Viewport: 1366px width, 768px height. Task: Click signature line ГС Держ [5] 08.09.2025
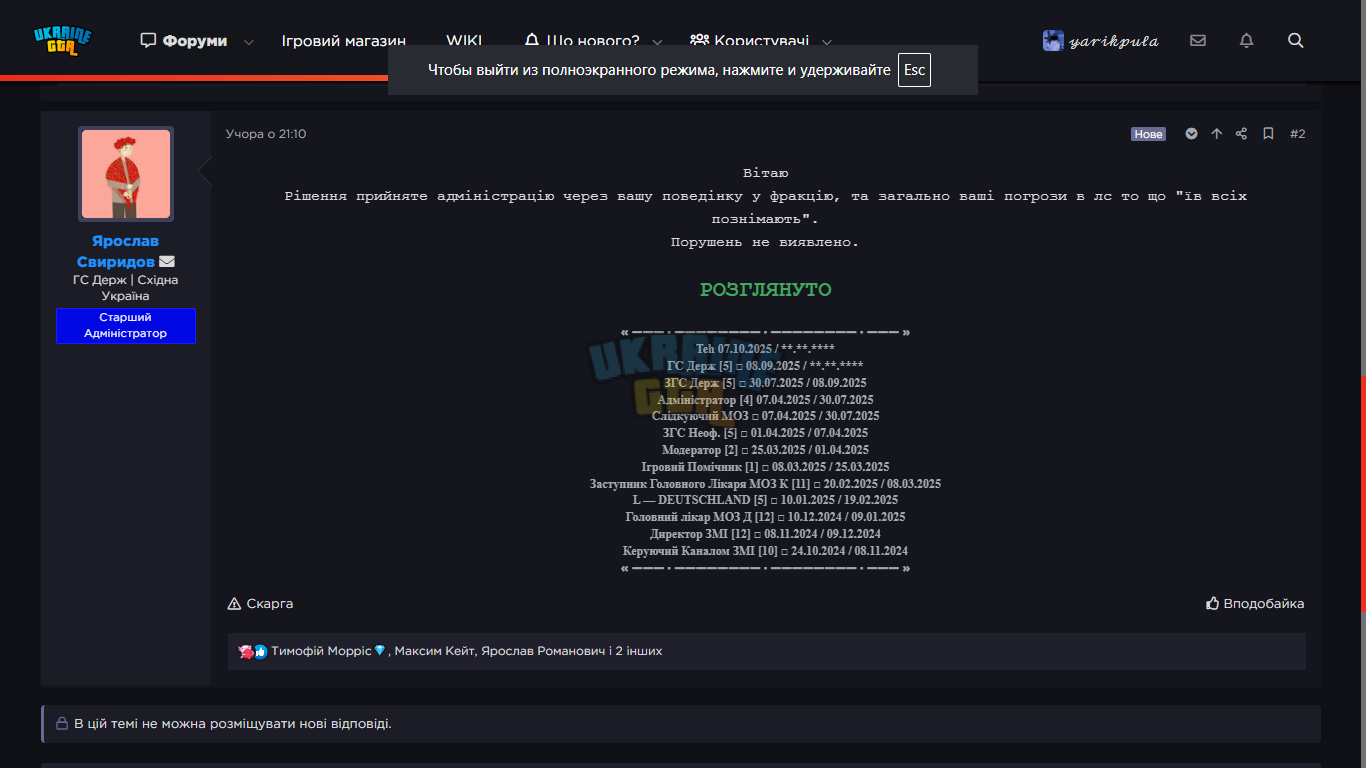pyautogui.click(x=766, y=366)
